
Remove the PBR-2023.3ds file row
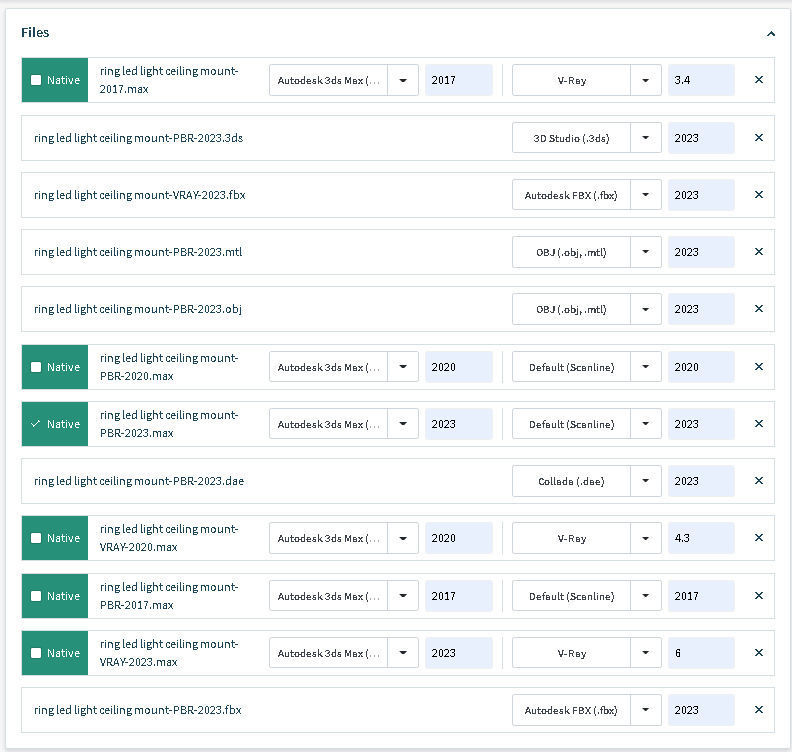point(758,138)
